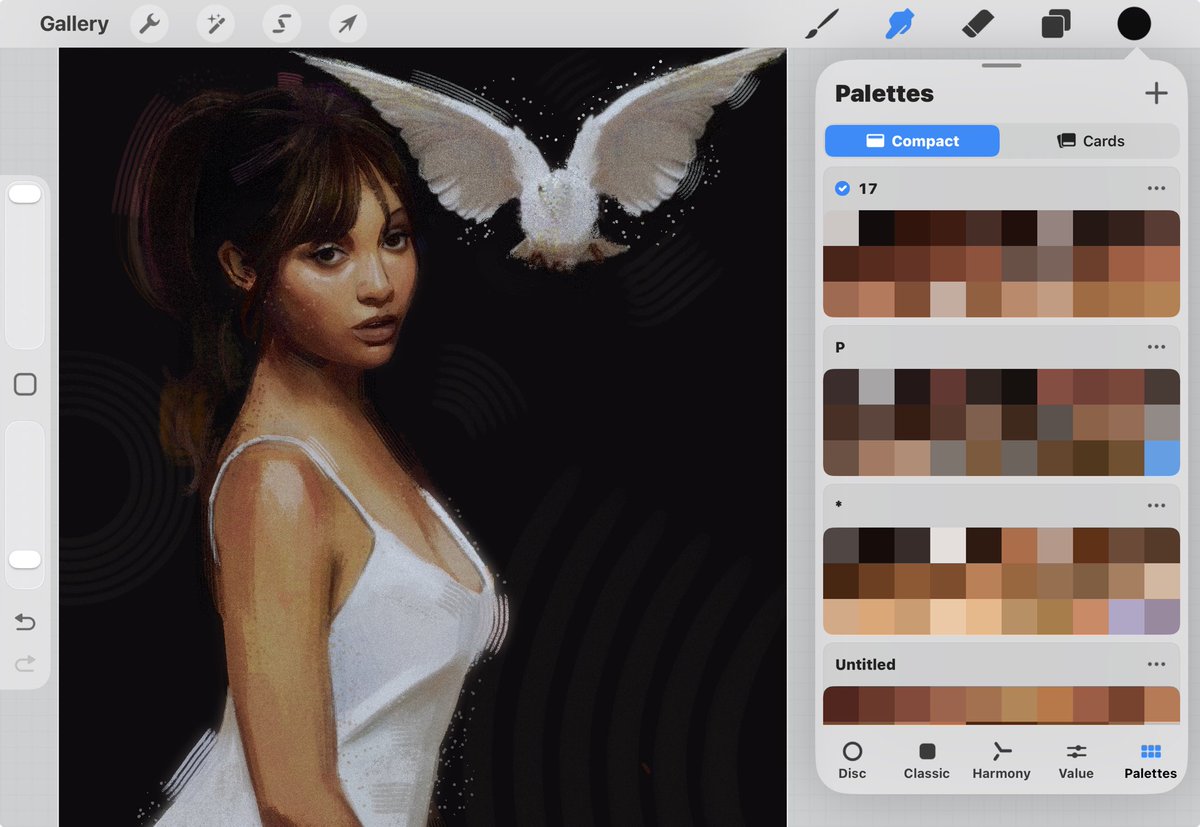Pick first dark gray swatch in palette *
Screen dimensions: 1200x827
(840, 545)
